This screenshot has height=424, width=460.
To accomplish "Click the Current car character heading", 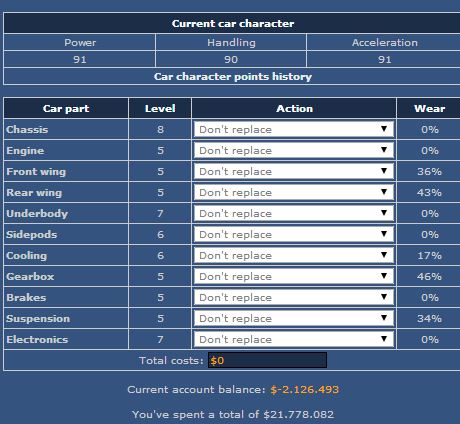I will click(233, 23).
